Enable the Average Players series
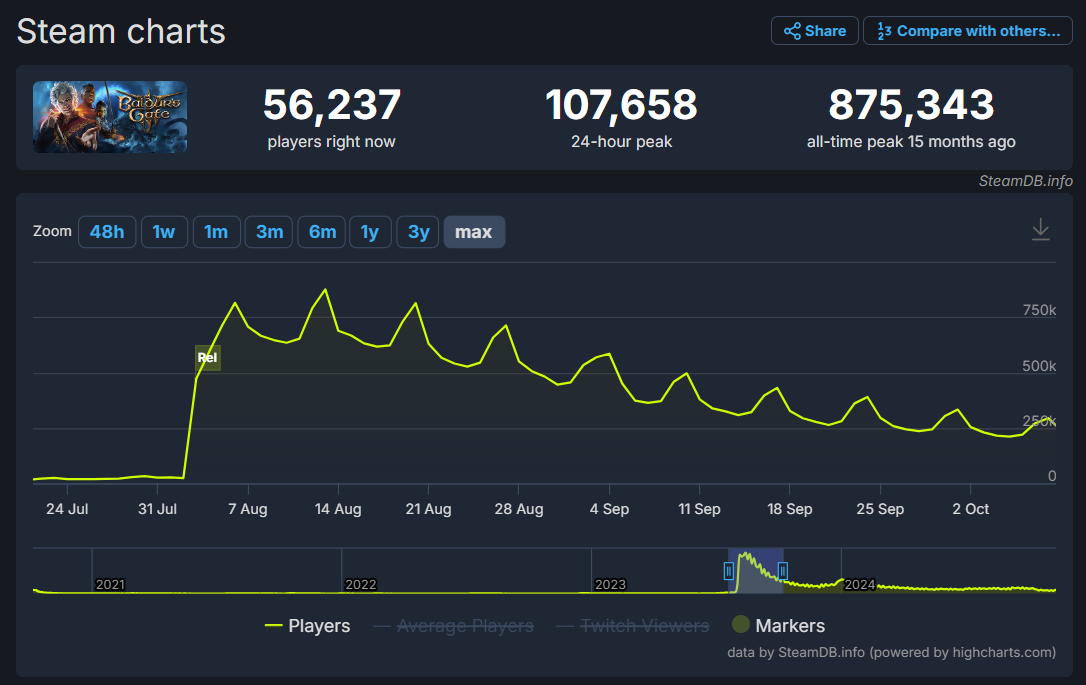 pos(454,626)
